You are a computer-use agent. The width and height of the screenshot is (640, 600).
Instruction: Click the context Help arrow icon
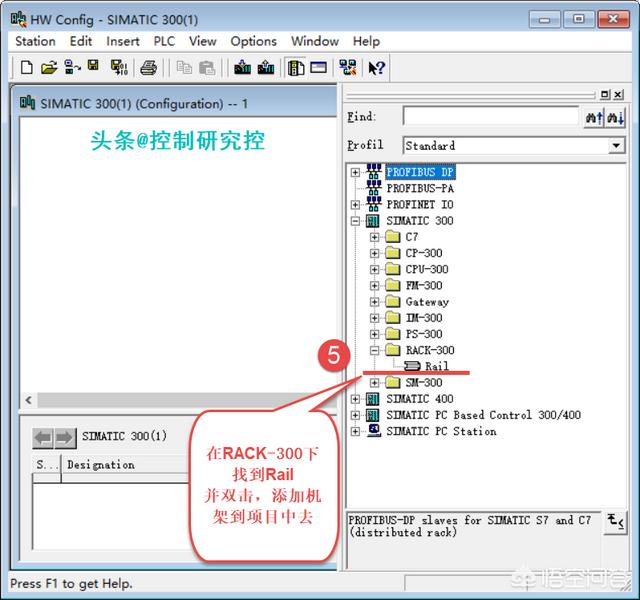377,68
